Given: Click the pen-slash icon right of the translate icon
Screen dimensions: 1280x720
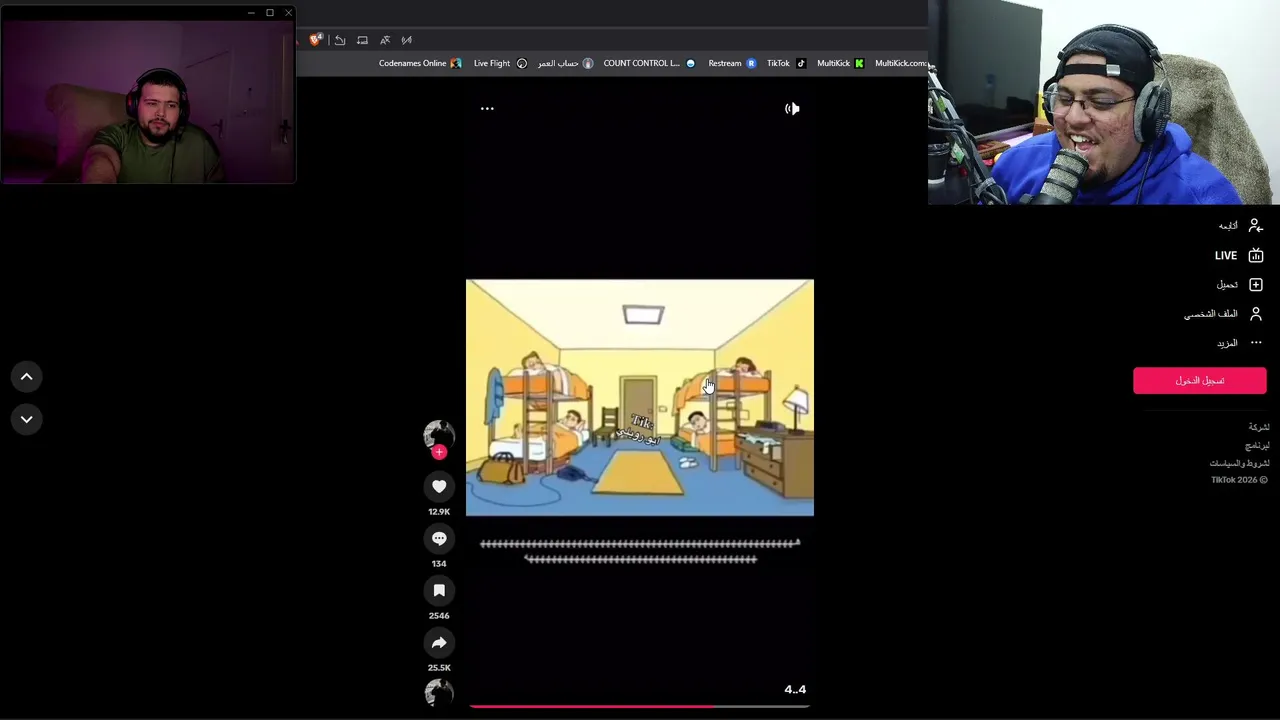Looking at the screenshot, I should coord(407,40).
